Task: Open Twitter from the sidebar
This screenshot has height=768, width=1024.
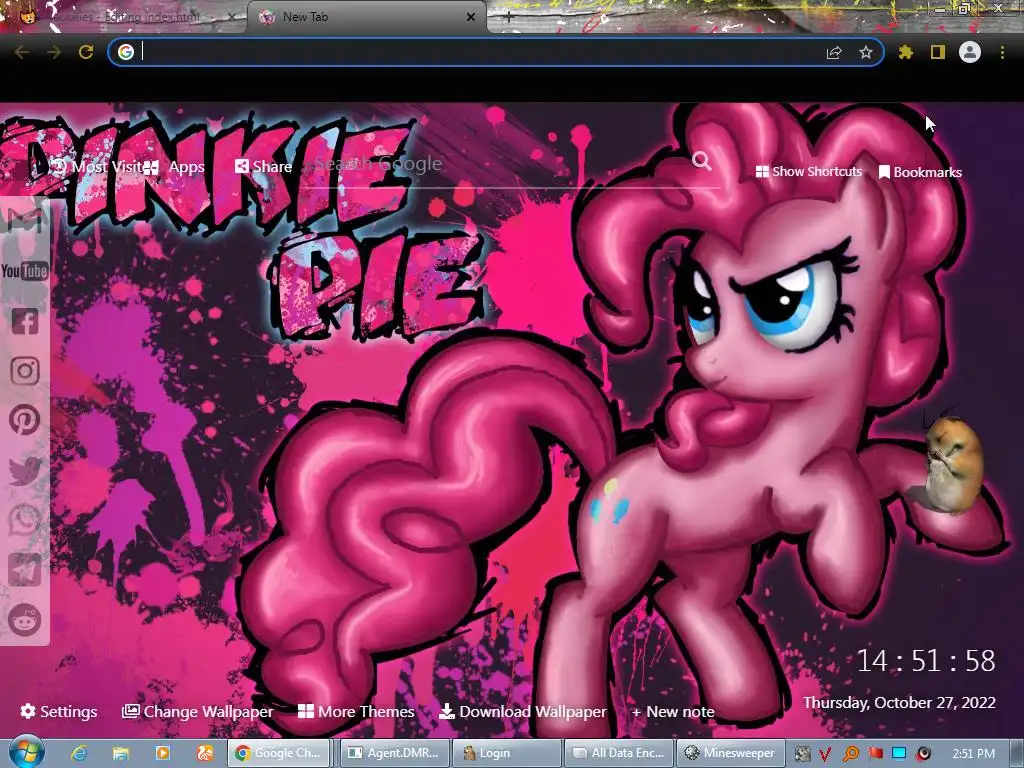Action: [x=25, y=470]
